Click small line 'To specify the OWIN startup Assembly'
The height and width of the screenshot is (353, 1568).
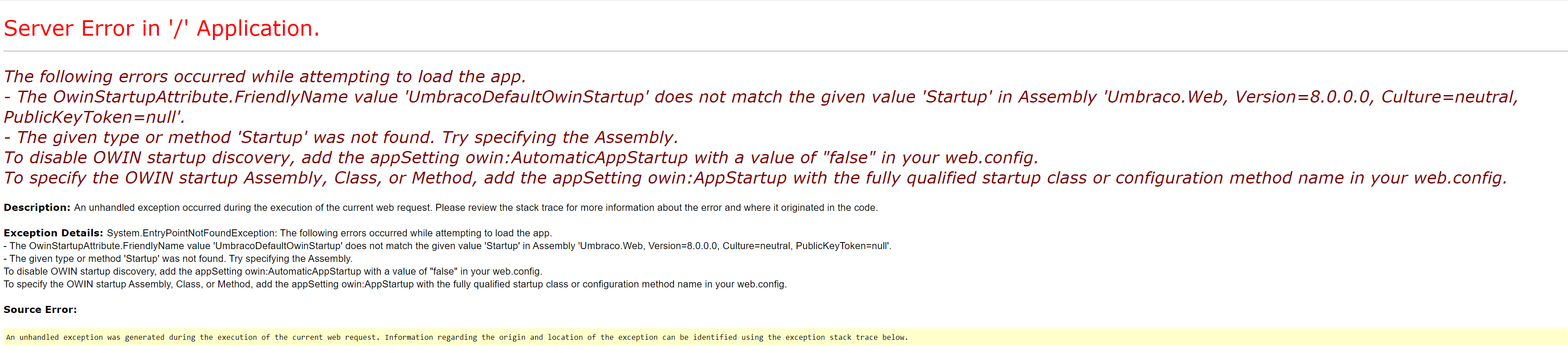tap(395, 284)
